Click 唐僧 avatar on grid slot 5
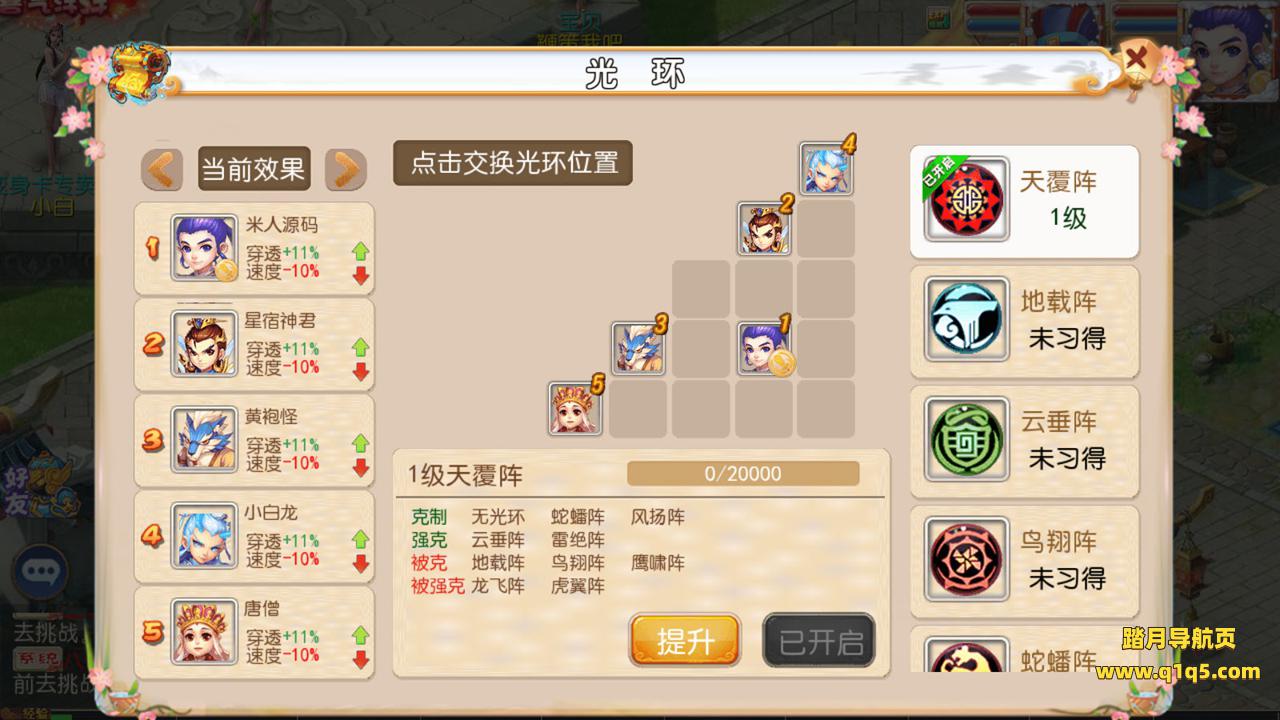1280x720 pixels. pyautogui.click(x=576, y=409)
